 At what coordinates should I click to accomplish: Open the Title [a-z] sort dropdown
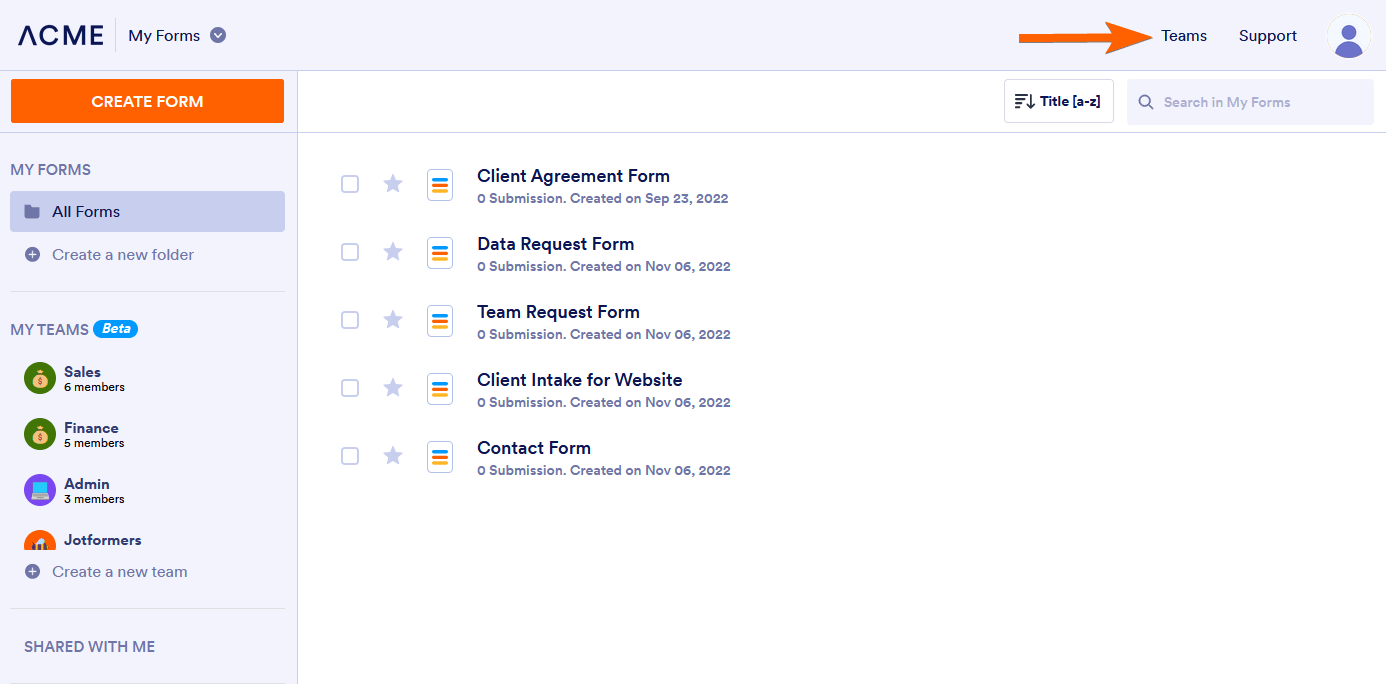point(1058,102)
